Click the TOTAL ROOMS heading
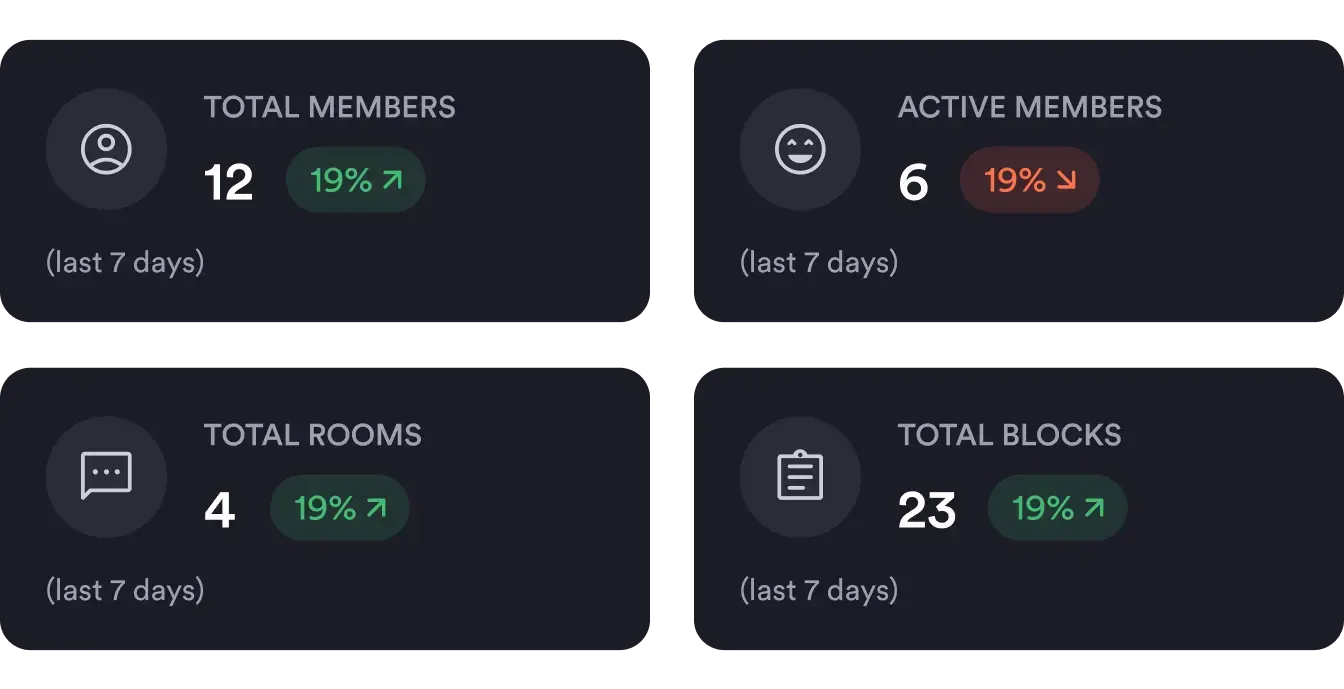The width and height of the screenshot is (1344, 689). (x=313, y=435)
